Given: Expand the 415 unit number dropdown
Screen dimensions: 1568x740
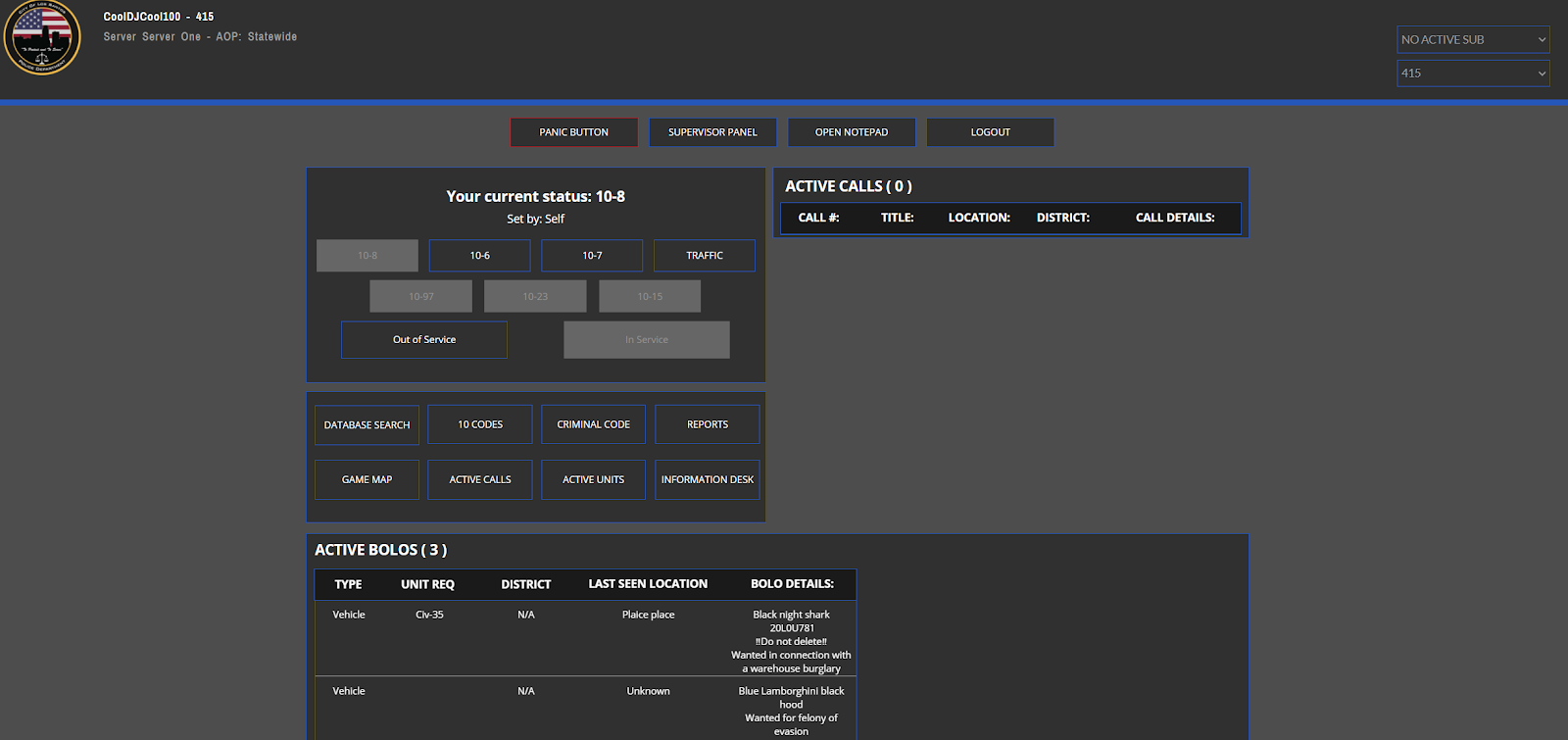Looking at the screenshot, I should [x=1472, y=73].
